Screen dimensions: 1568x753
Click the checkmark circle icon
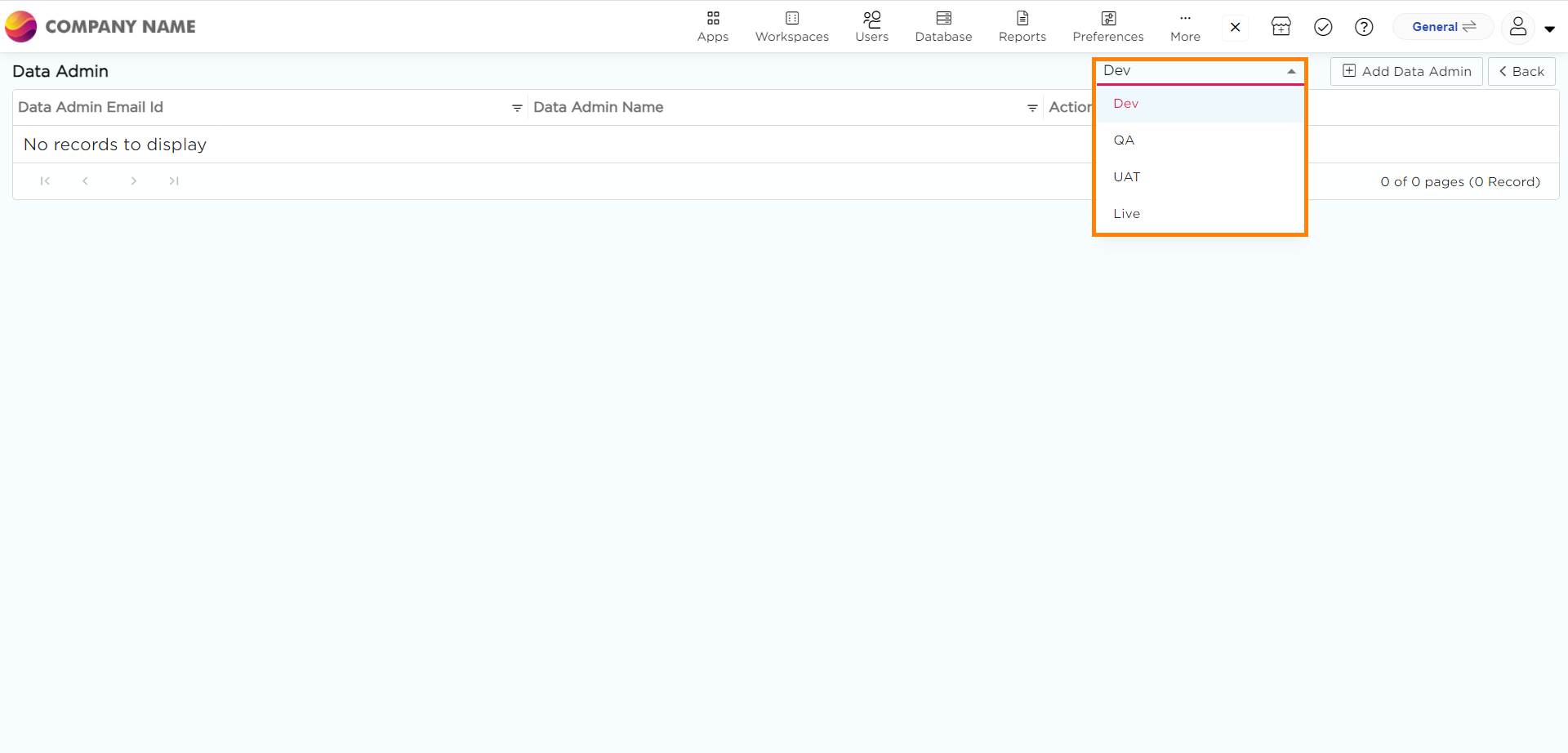(1323, 27)
